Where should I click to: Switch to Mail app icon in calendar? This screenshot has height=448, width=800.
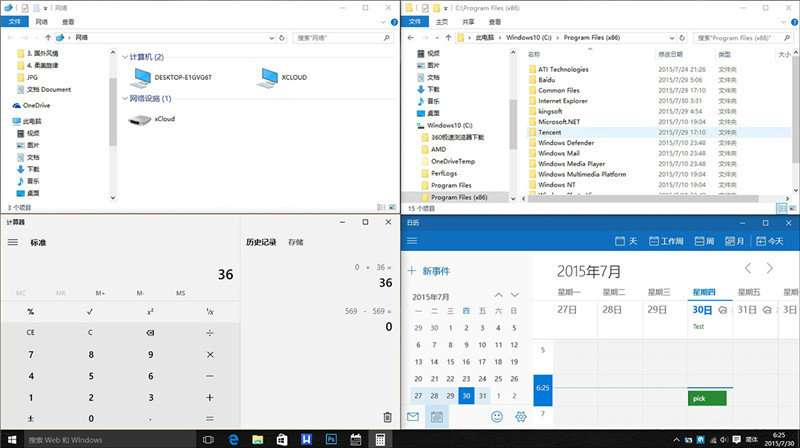[412, 416]
